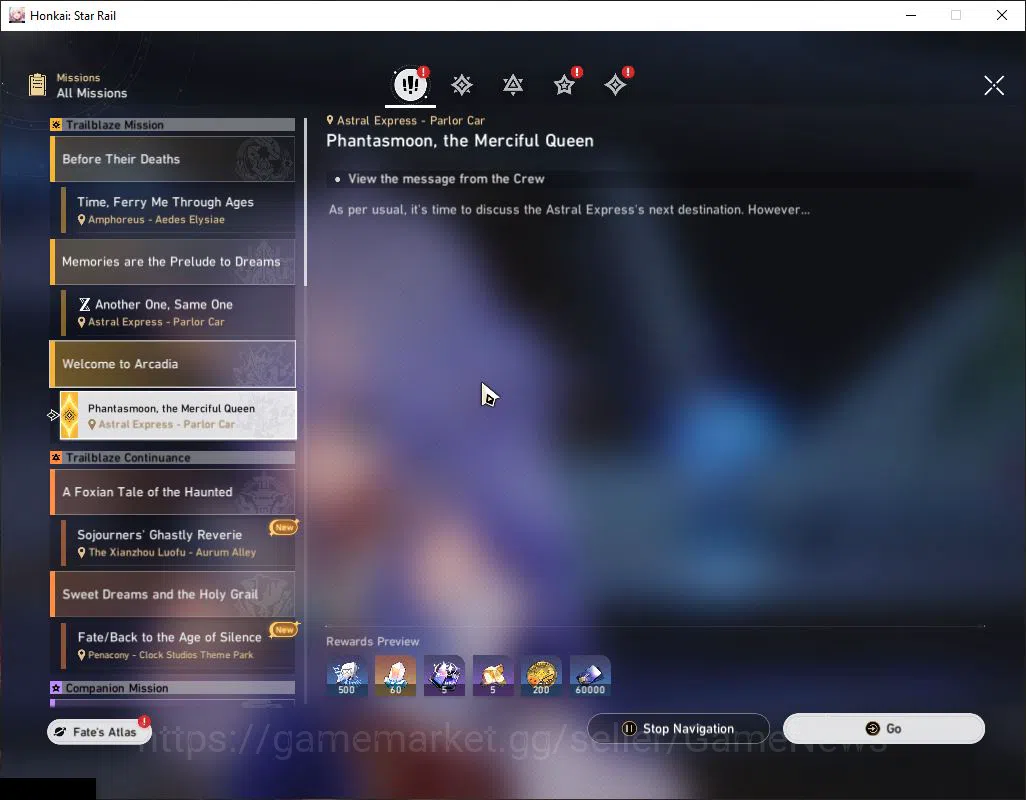Select Phantasmoon, the Merciful Queen mission entry
This screenshot has width=1026, height=800.
pyautogui.click(x=178, y=415)
